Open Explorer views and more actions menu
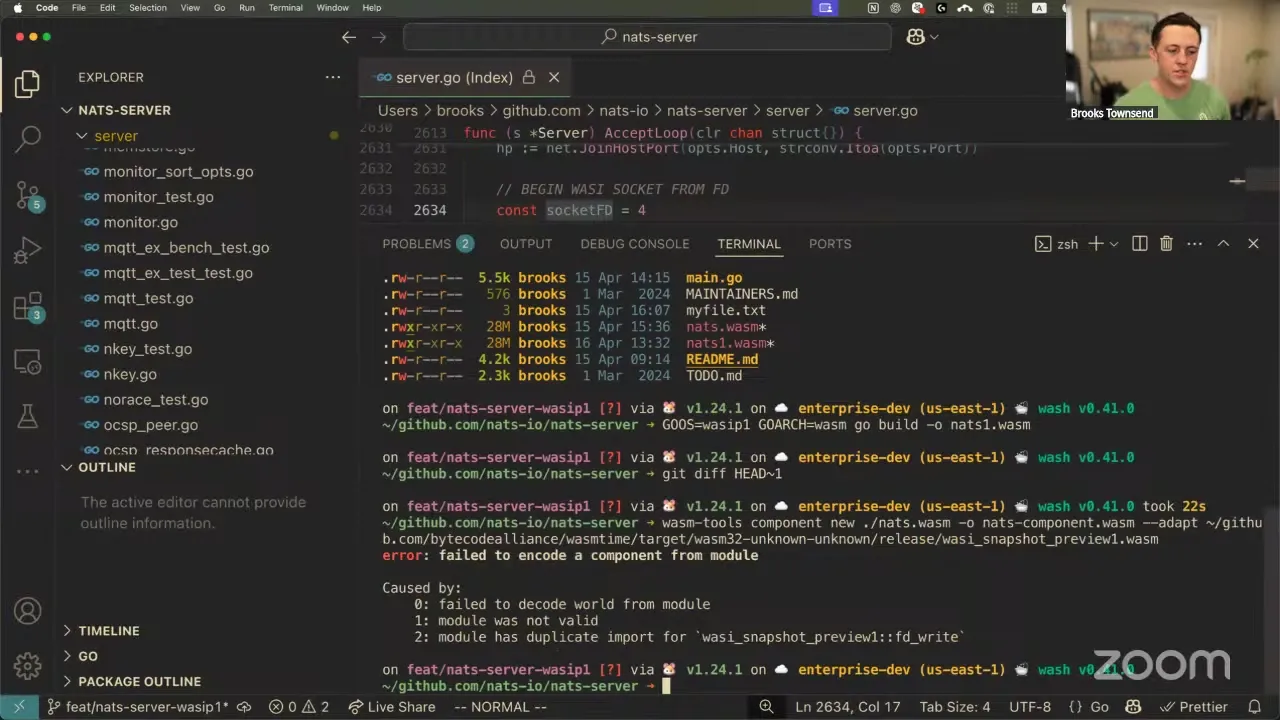The image size is (1280, 720). [333, 77]
